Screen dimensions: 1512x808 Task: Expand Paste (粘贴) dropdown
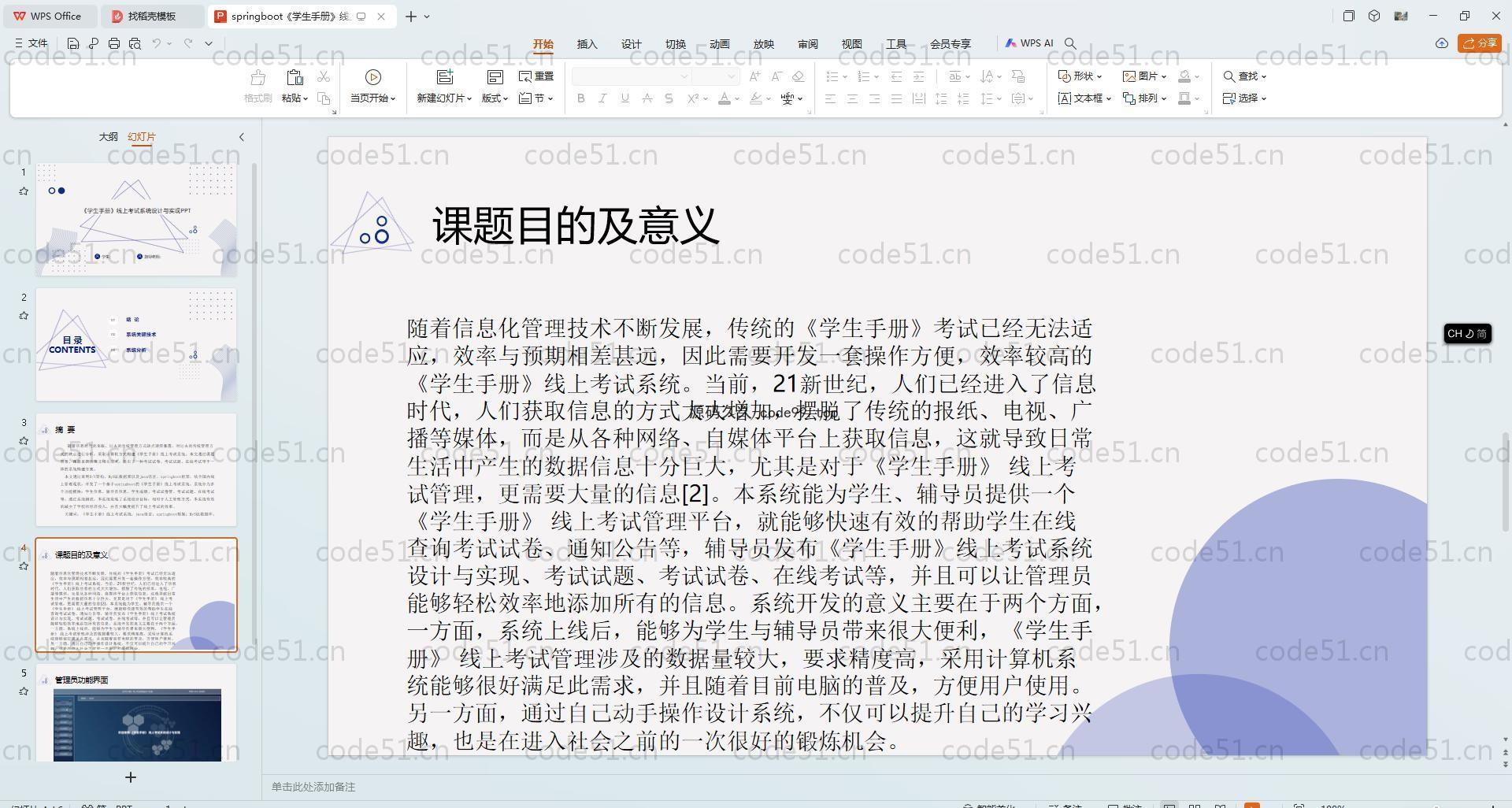point(295,98)
